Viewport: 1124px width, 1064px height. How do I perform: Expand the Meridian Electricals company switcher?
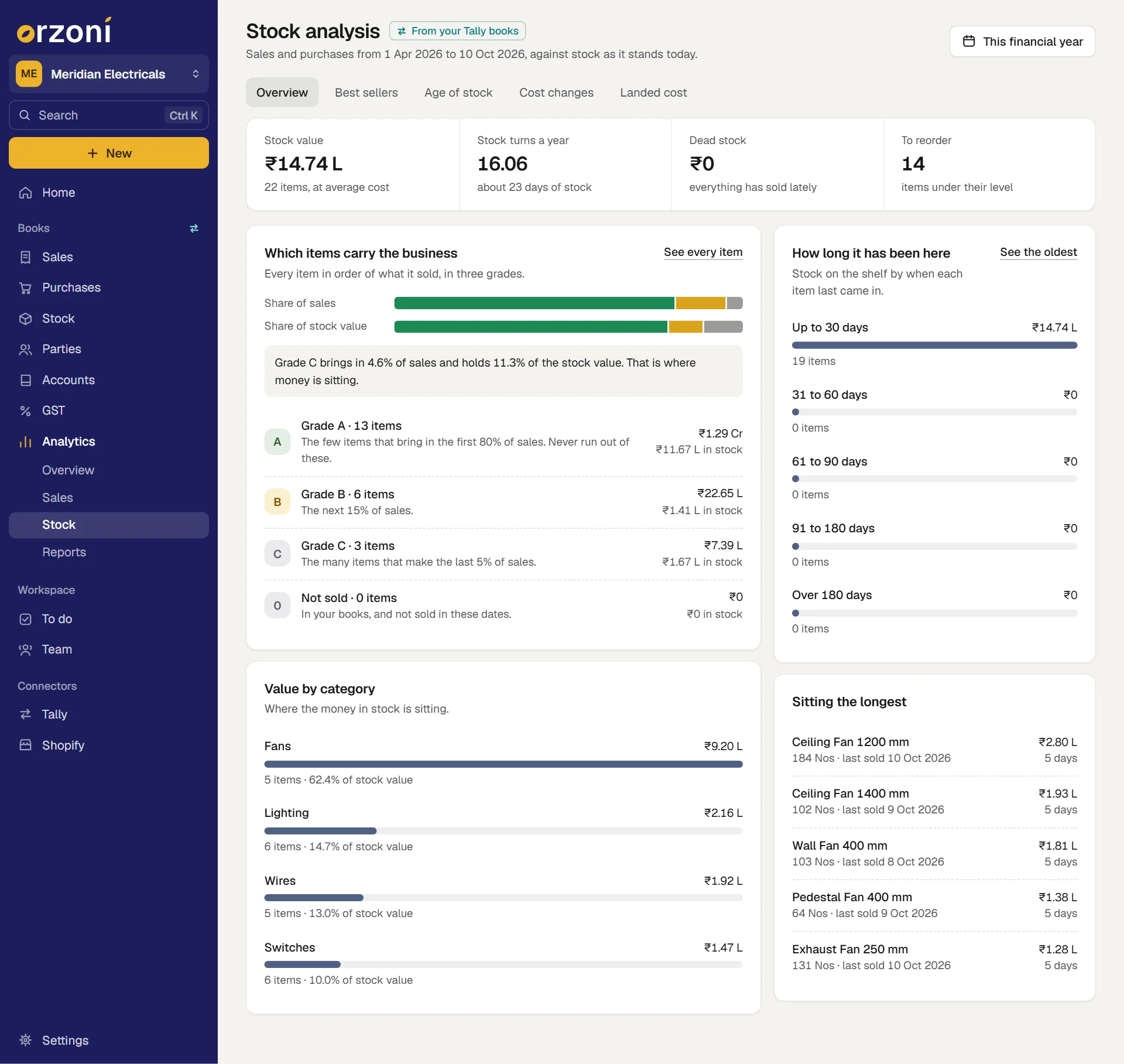pyautogui.click(x=109, y=74)
